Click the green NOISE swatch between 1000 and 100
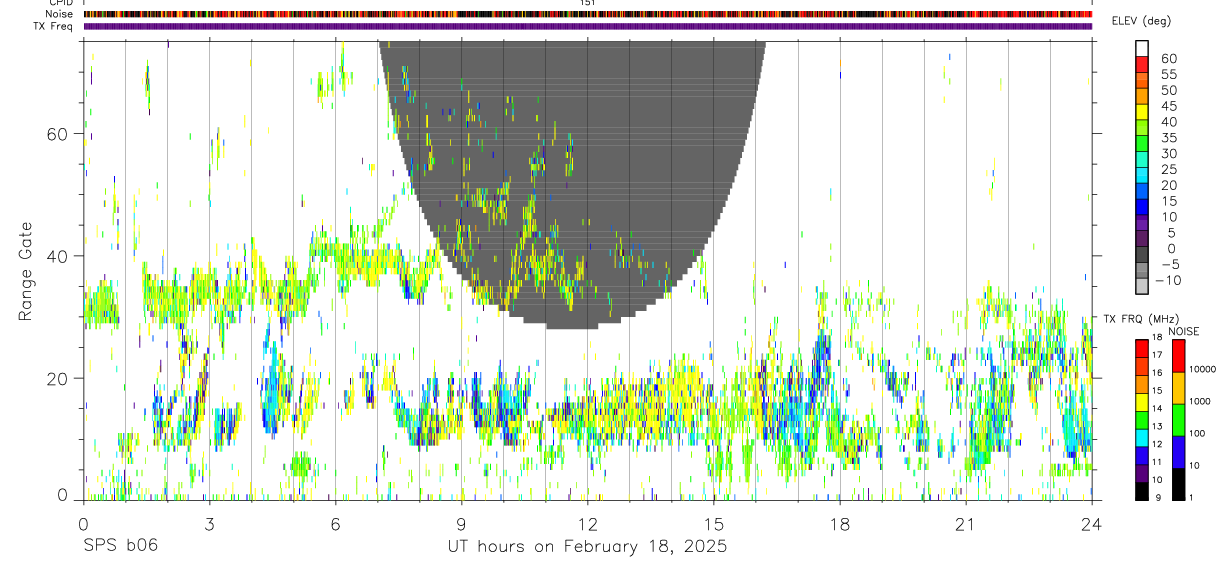The image size is (1228, 567). [x=1178, y=419]
